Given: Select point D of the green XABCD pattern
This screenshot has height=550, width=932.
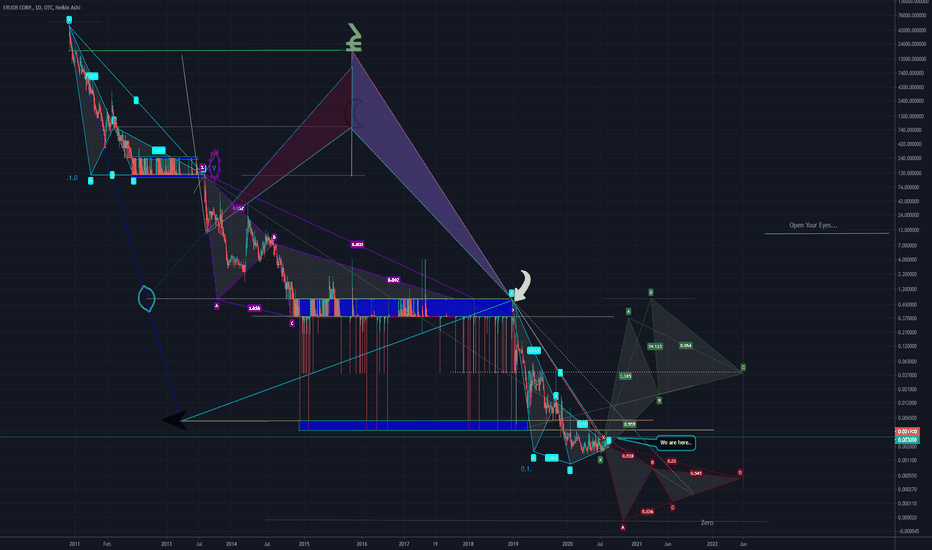Looking at the screenshot, I should tap(651, 293).
